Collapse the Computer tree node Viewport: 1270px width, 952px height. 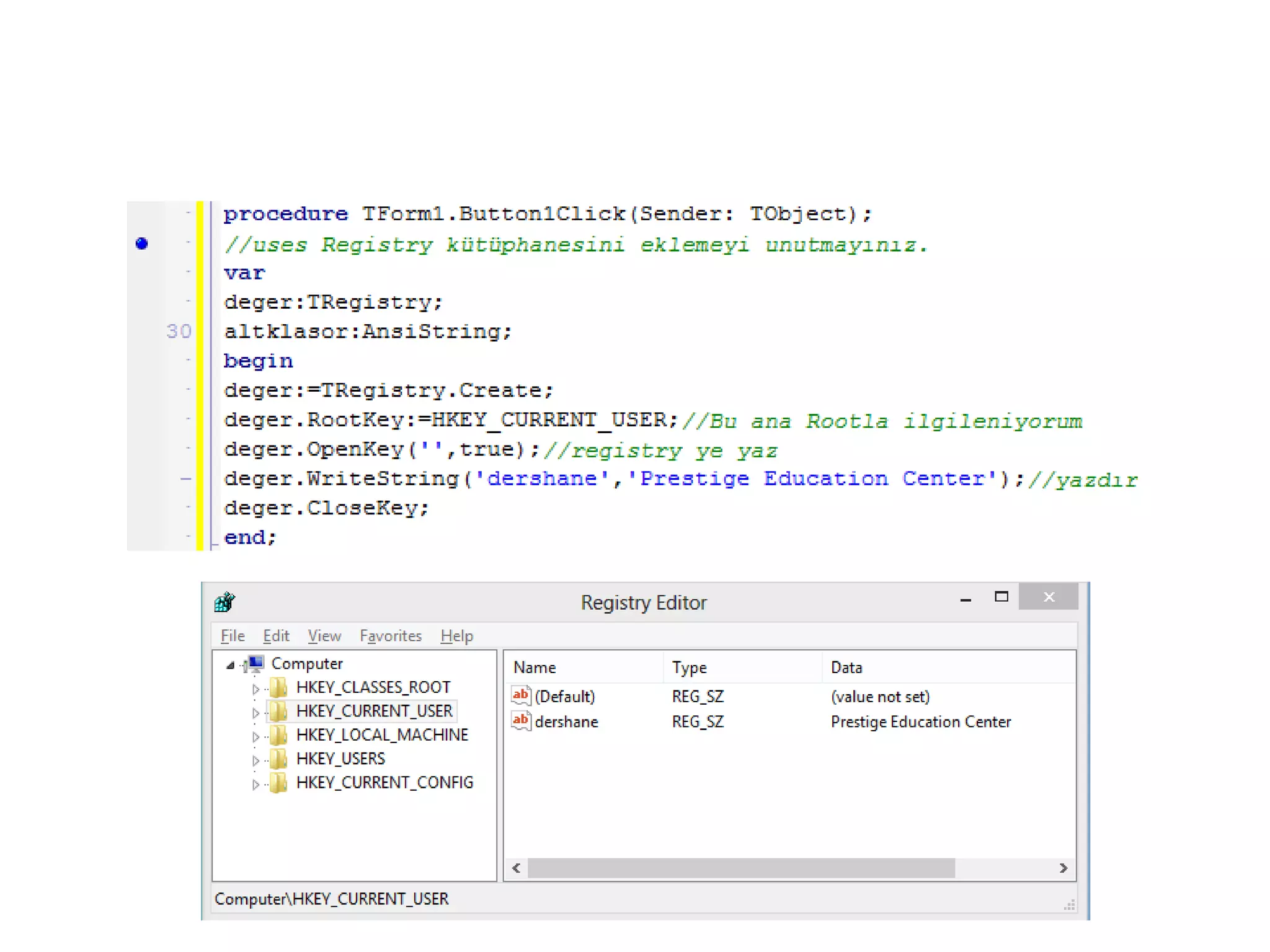click(230, 665)
